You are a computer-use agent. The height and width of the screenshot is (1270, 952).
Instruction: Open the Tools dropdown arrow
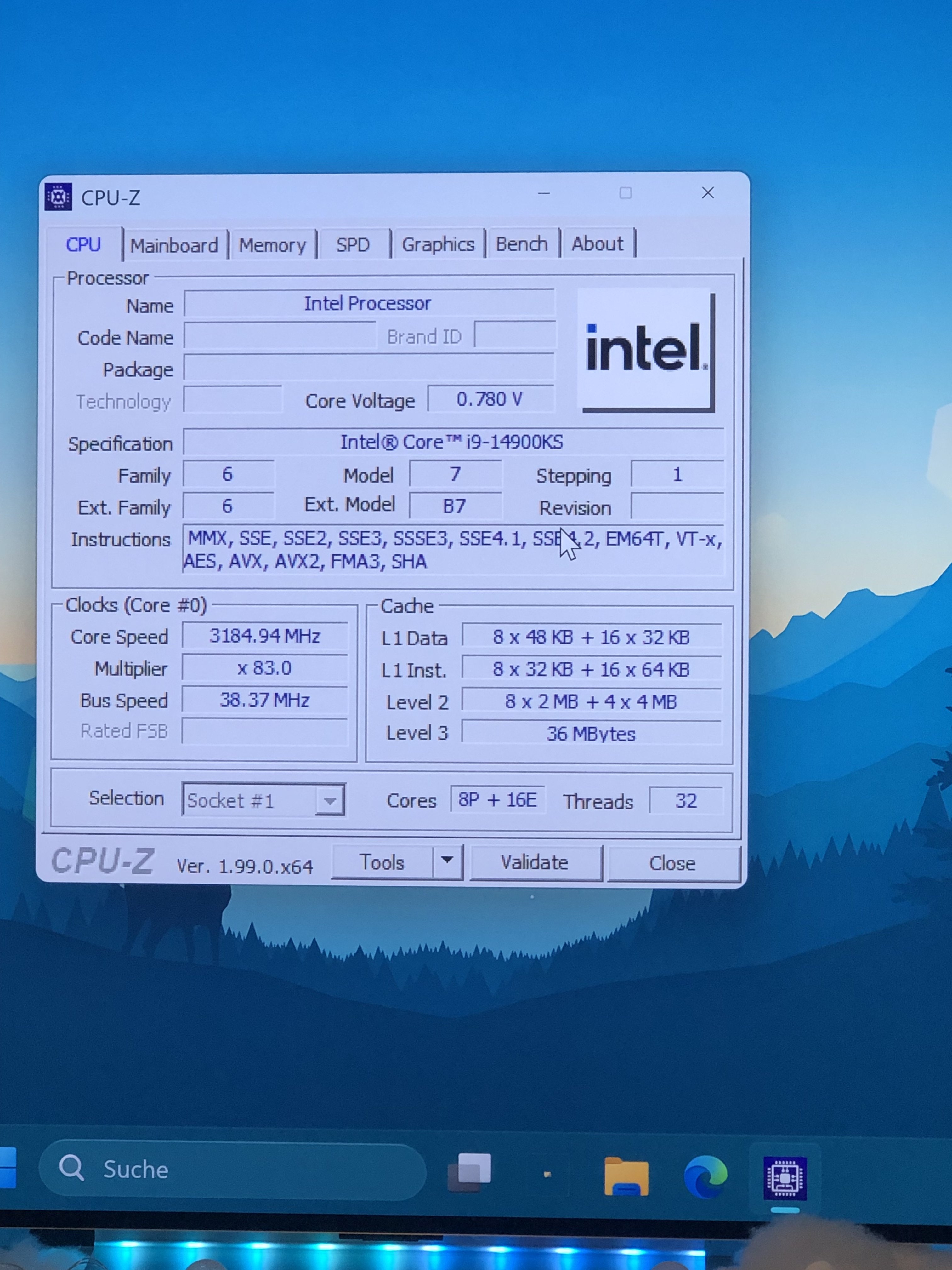448,861
